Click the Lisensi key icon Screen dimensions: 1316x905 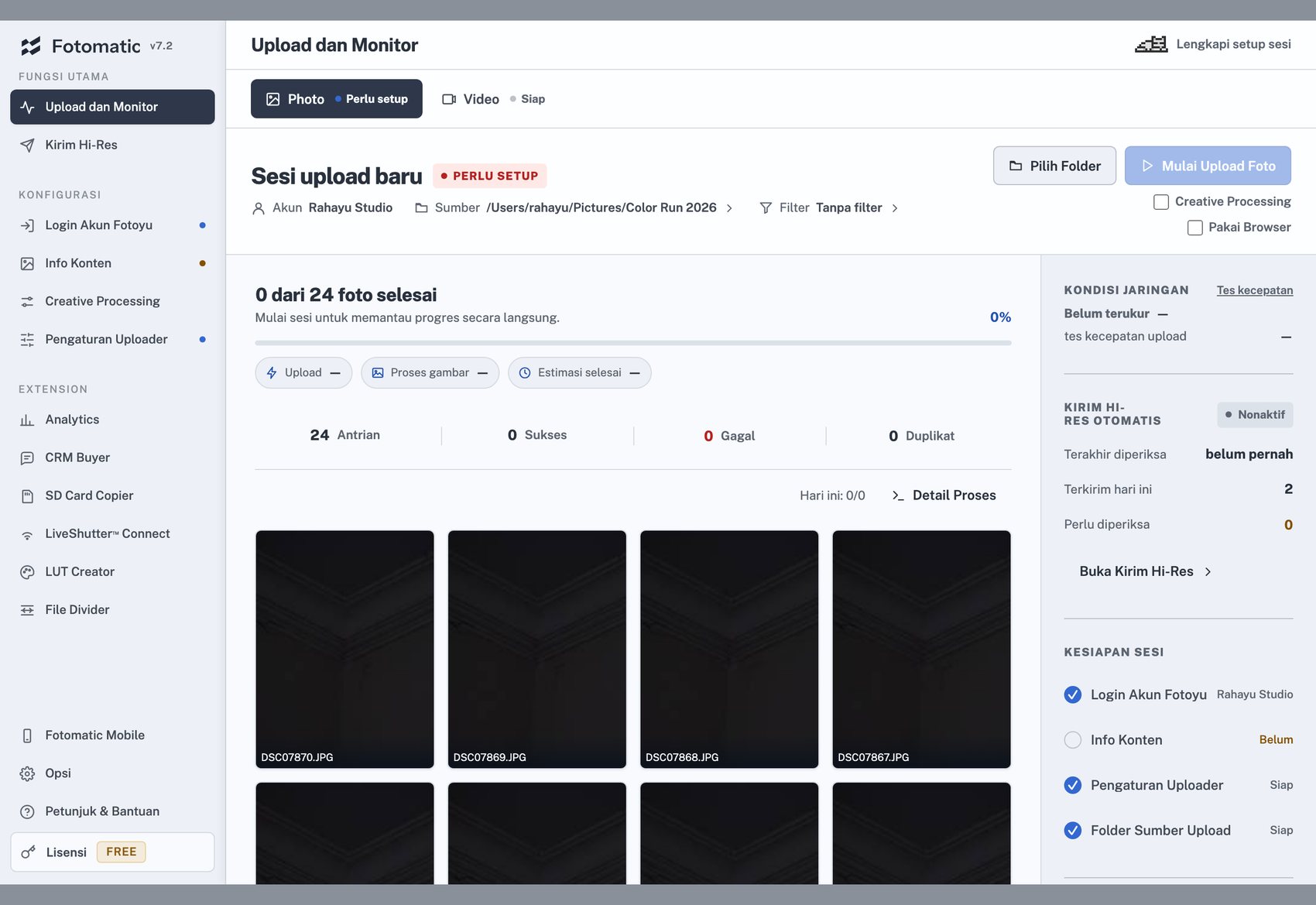coord(29,852)
